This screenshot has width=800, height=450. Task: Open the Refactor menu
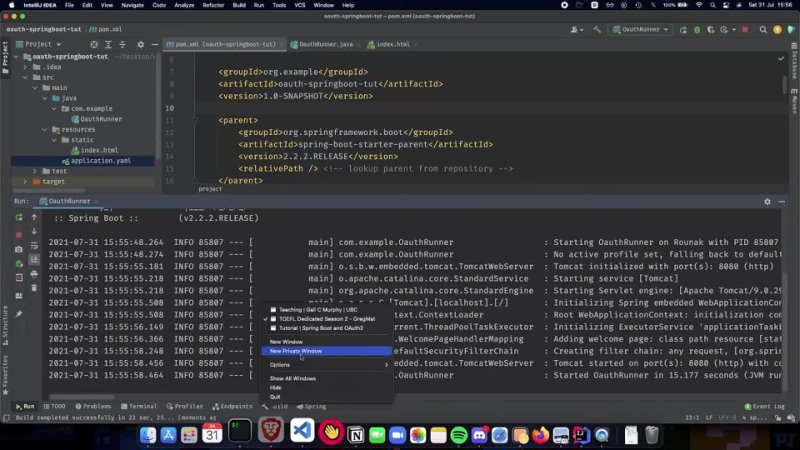213,5
